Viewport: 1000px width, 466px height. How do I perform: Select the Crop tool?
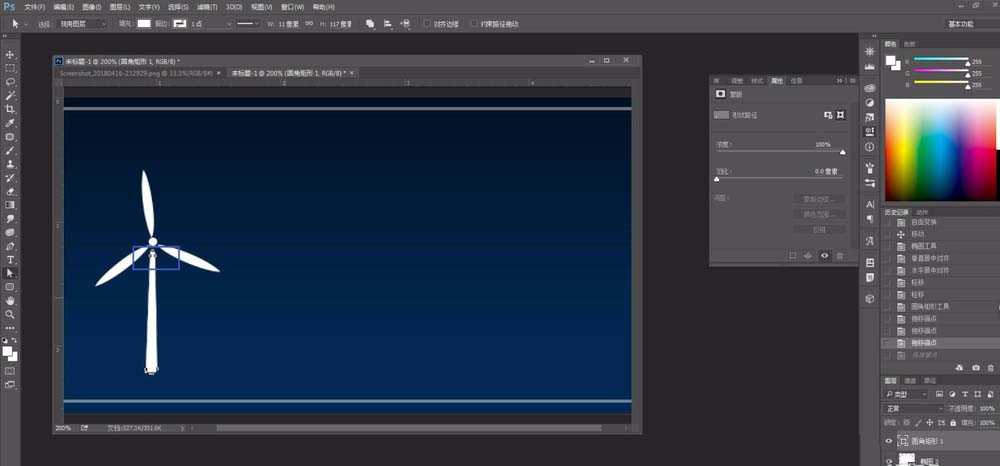(11, 109)
